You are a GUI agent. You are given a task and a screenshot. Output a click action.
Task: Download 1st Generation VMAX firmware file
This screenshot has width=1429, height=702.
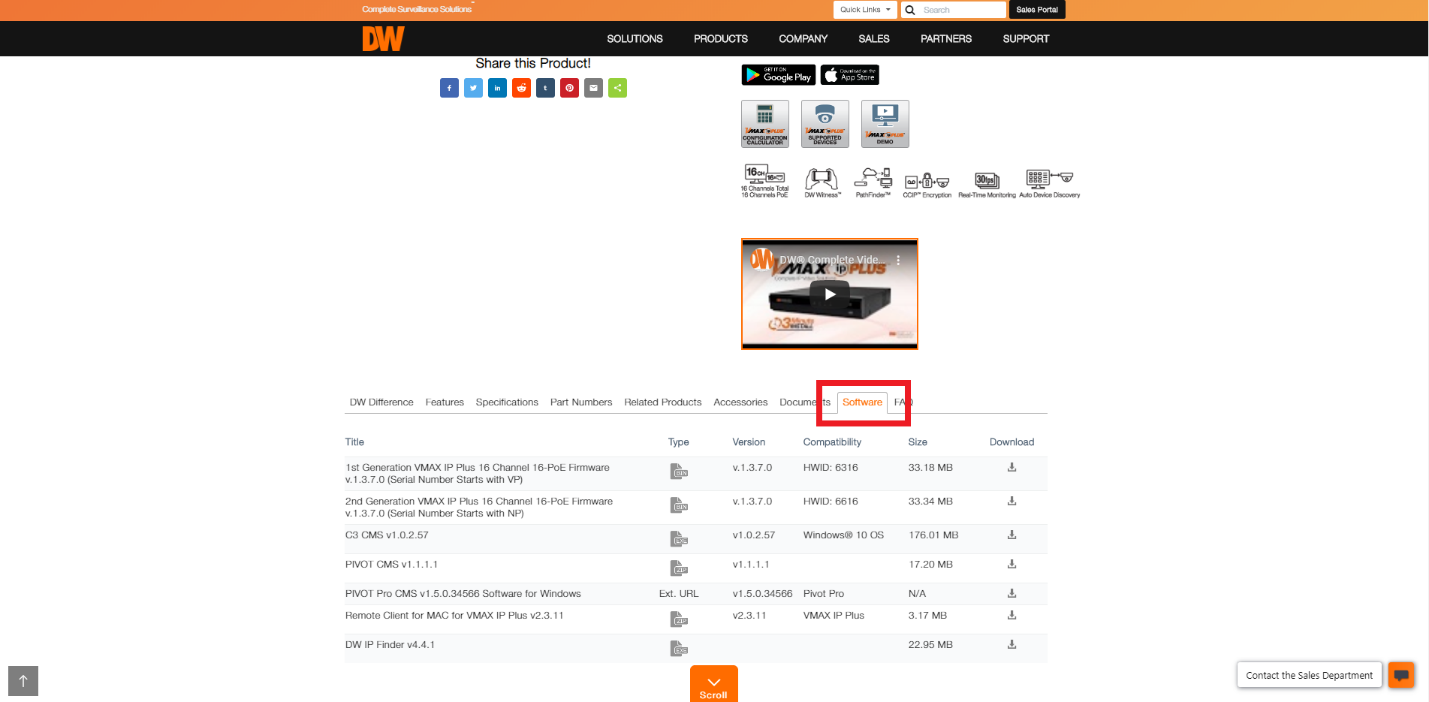1012,467
